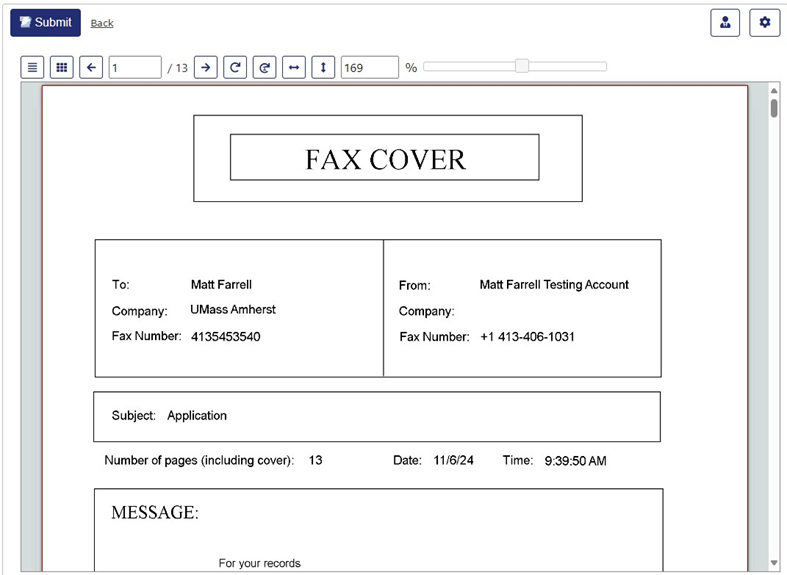This screenshot has height=575, width=787.
Task: Click the / 13 page count label
Action: click(178, 68)
